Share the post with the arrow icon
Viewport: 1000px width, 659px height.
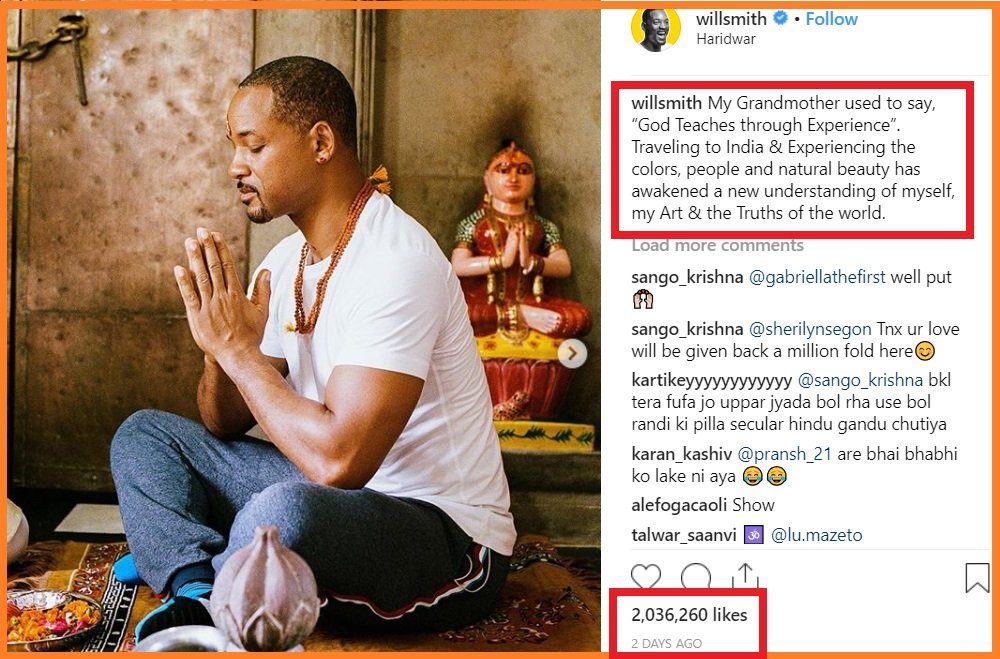pos(743,577)
